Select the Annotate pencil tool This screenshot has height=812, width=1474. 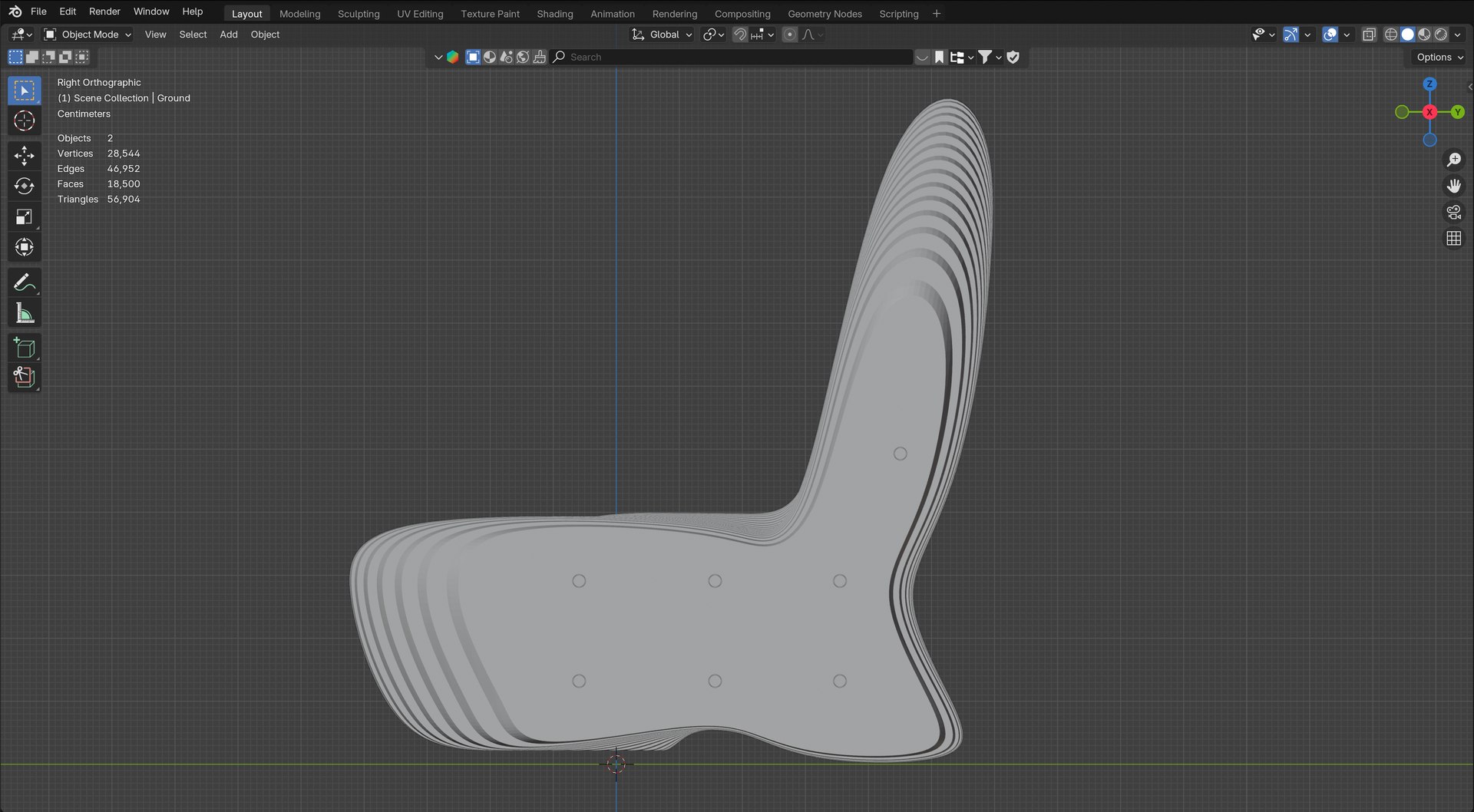click(25, 282)
